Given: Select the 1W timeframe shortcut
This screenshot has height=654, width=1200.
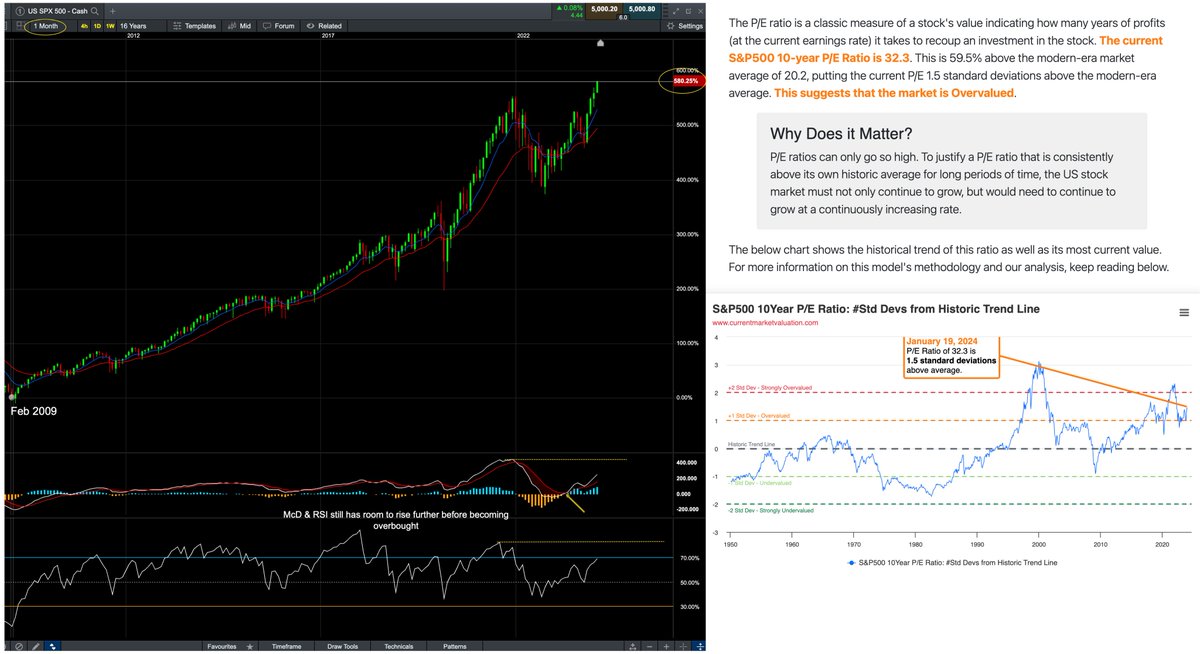Looking at the screenshot, I should [110, 26].
